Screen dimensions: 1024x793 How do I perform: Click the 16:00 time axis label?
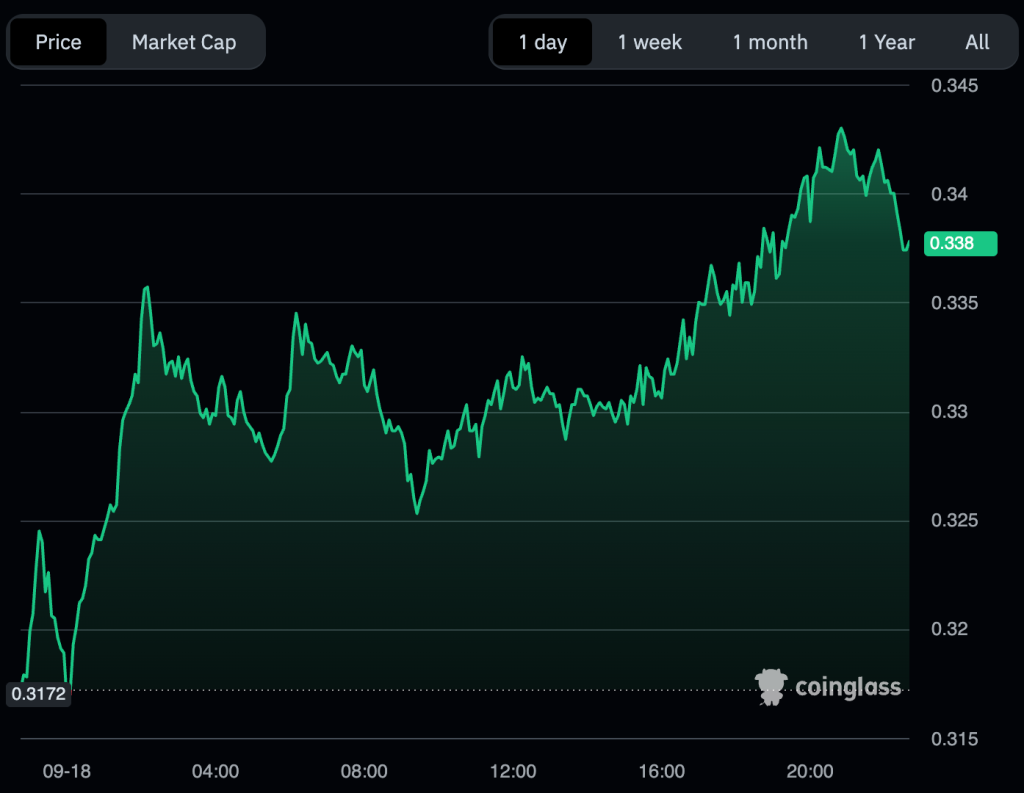point(661,771)
